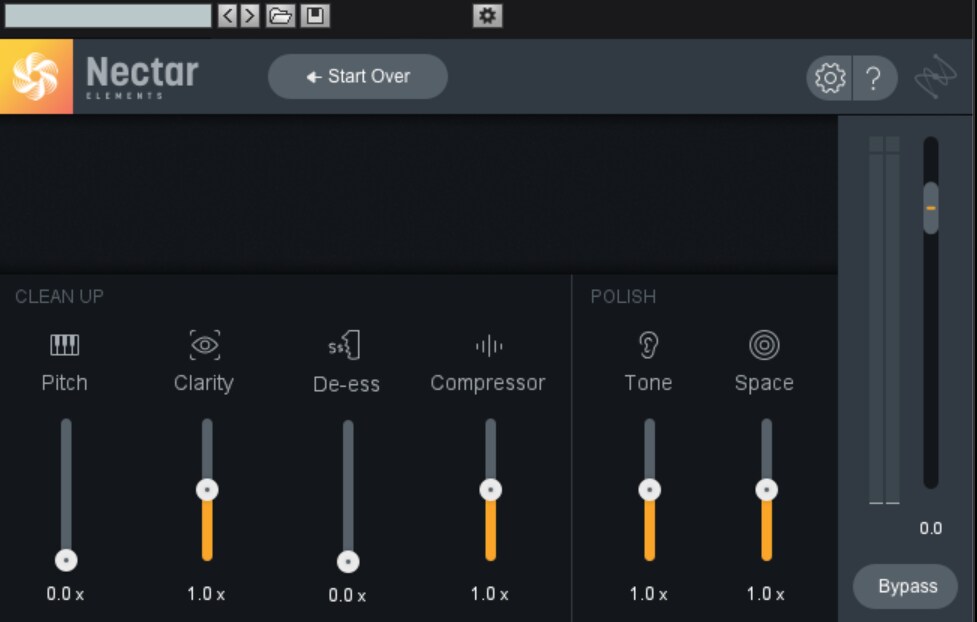This screenshot has height=622, width=977.
Task: Click the Nectar swirl logo
Action: [36, 76]
